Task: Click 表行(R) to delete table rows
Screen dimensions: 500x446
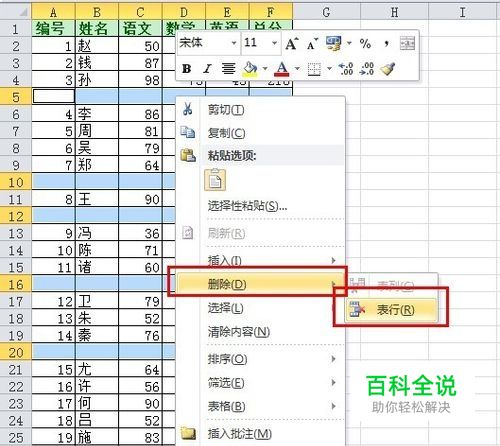Action: [391, 310]
